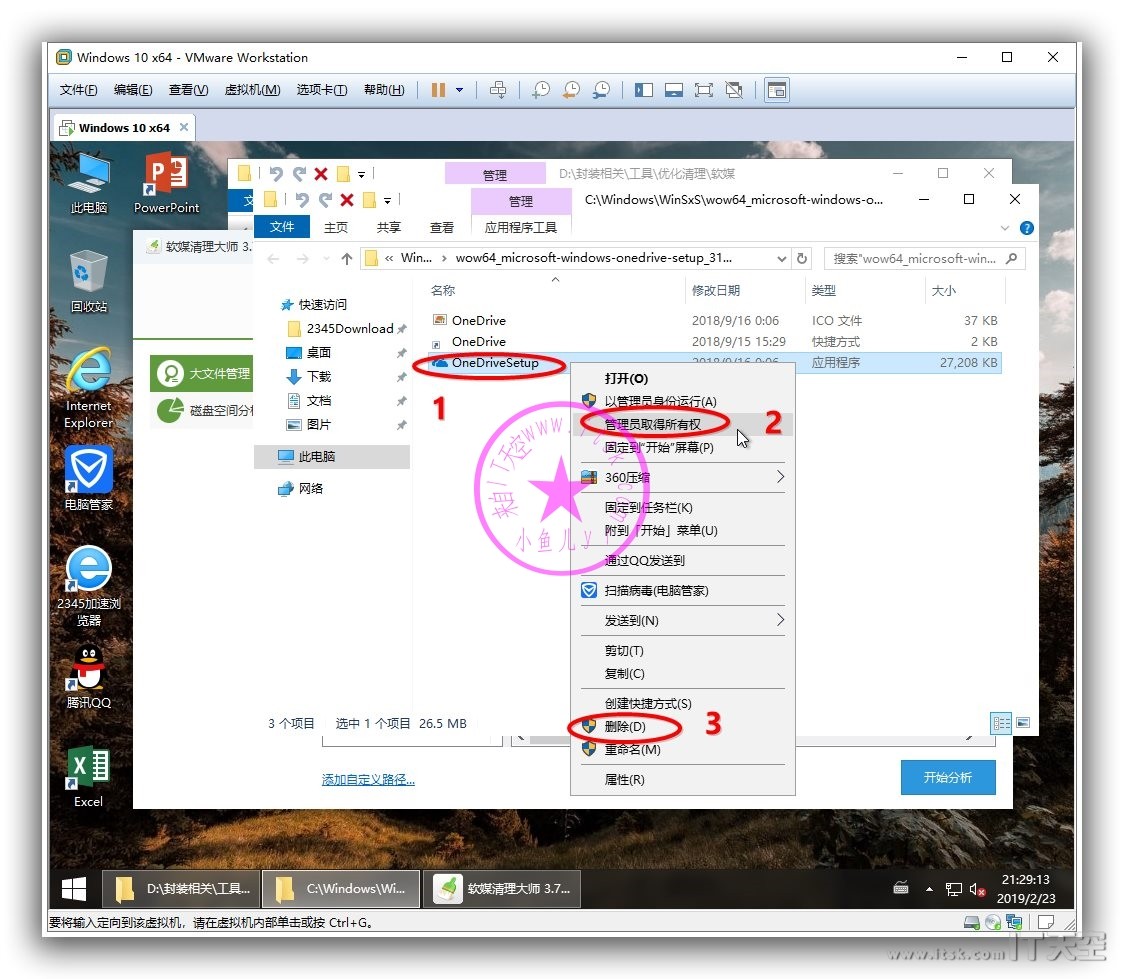
Task: Select 网络 in the Explorer navigation pane
Action: [310, 489]
